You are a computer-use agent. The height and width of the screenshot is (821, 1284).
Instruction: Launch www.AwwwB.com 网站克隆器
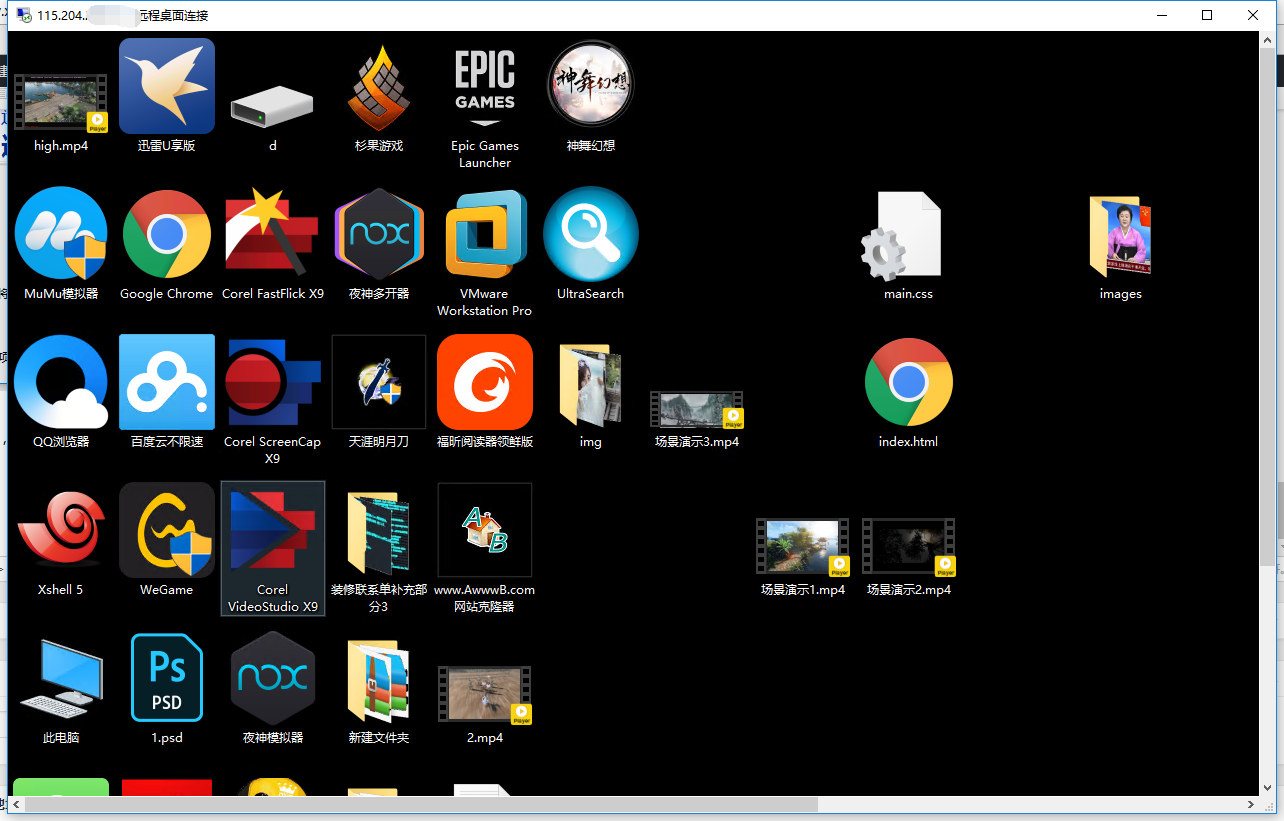pyautogui.click(x=485, y=530)
